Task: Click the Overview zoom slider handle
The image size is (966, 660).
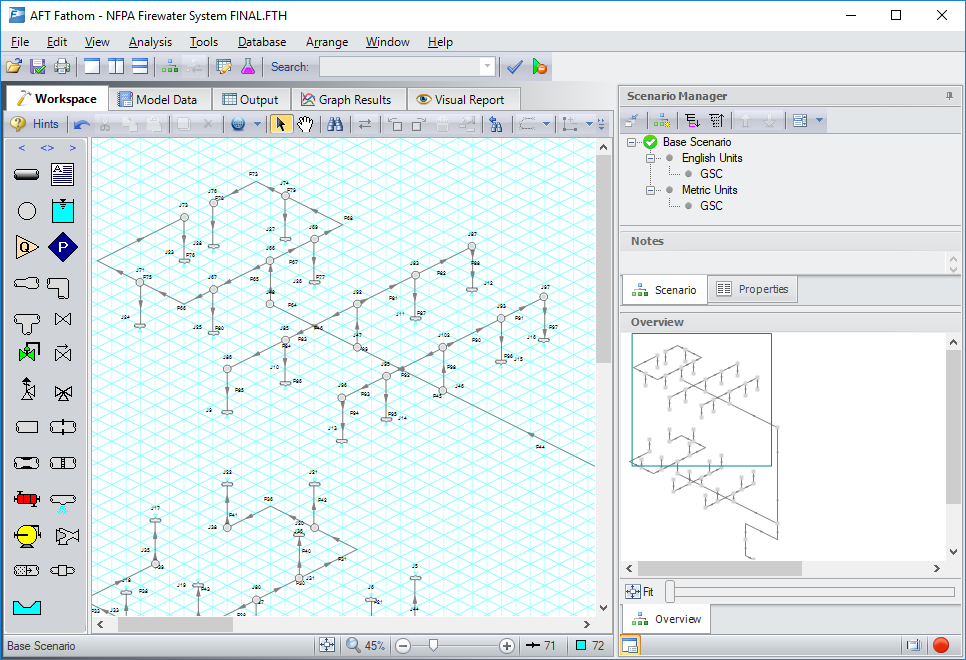Action: 670,592
